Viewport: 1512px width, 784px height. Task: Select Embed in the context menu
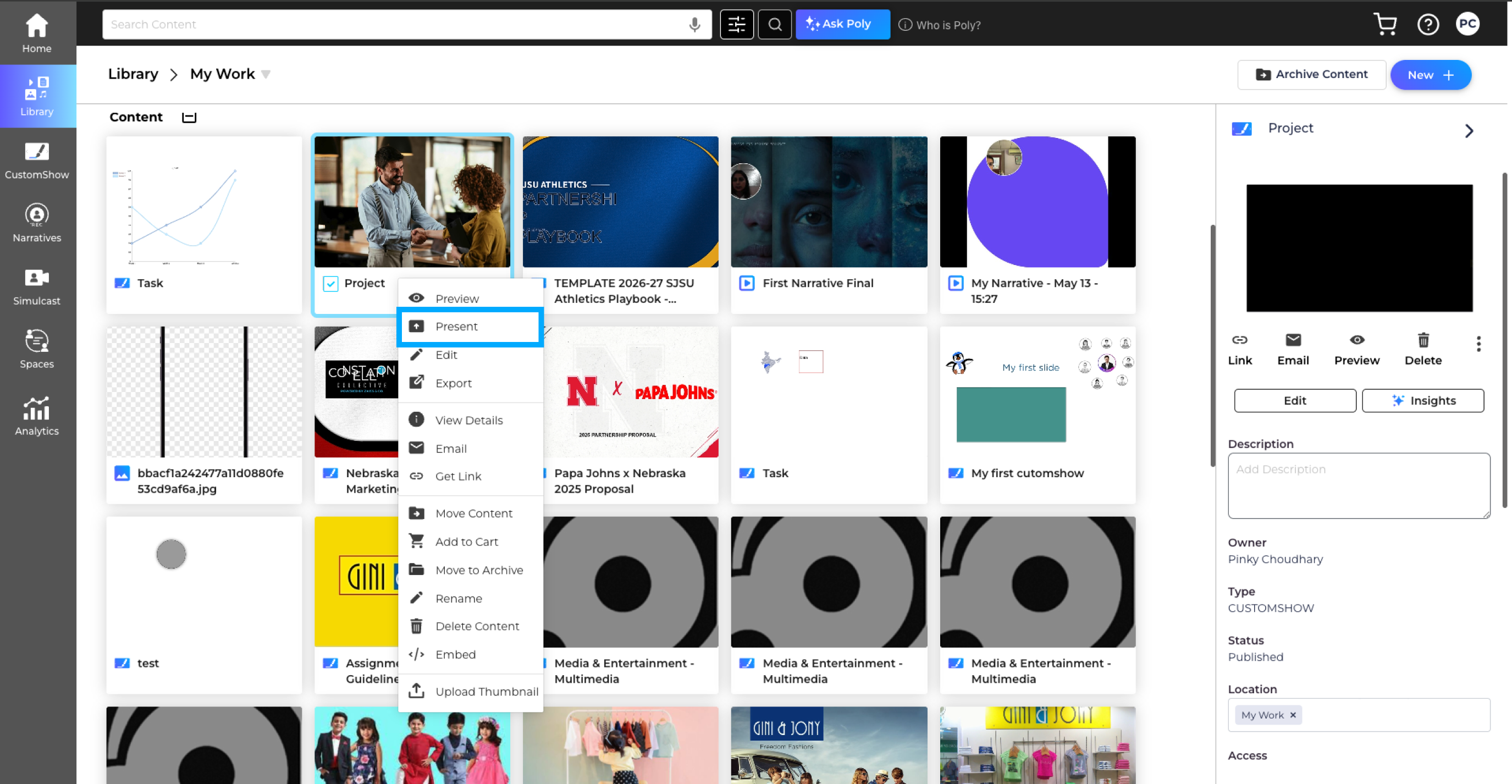click(470, 654)
